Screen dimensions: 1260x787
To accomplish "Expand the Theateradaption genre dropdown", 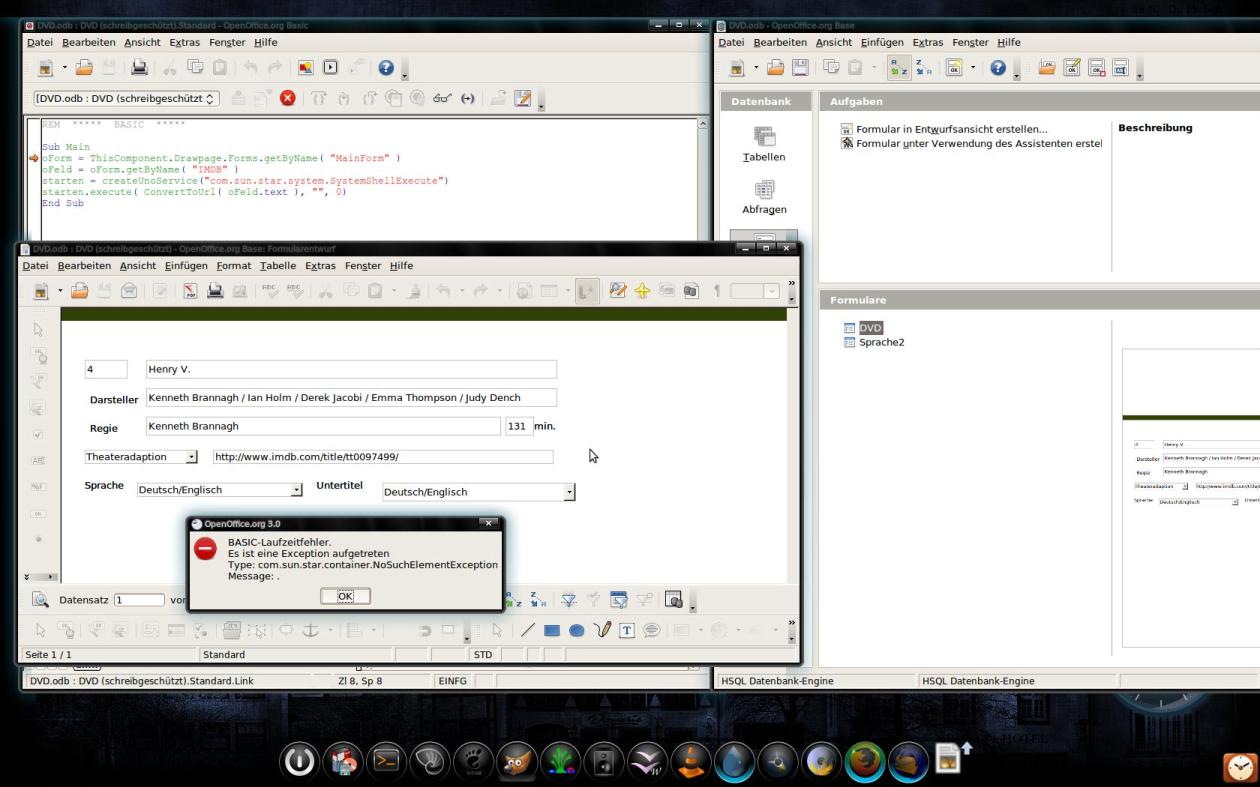I will click(191, 457).
